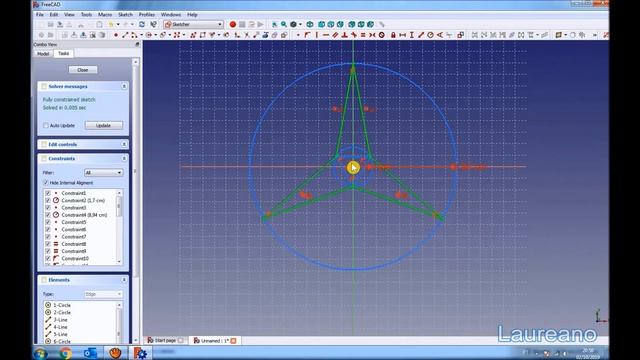This screenshot has width=640, height=360.
Task: Uncheck the Constraint10 checkbox
Action: tap(48, 258)
